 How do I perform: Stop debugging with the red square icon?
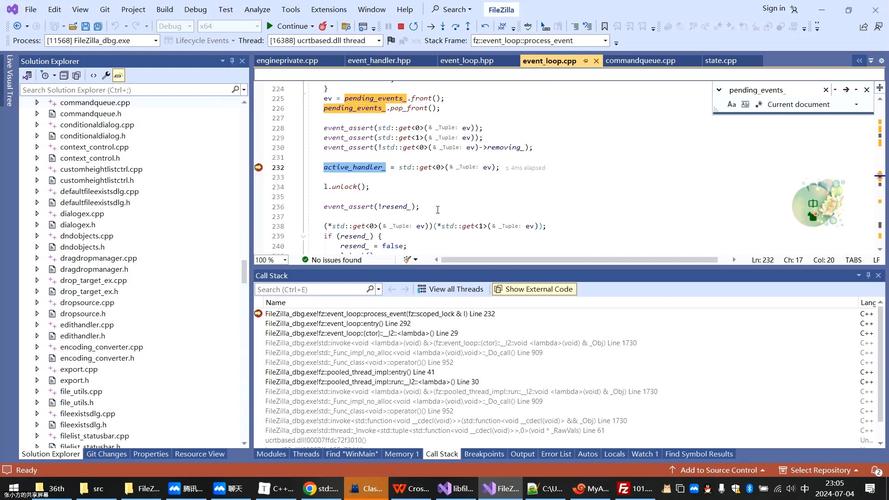click(x=401, y=26)
